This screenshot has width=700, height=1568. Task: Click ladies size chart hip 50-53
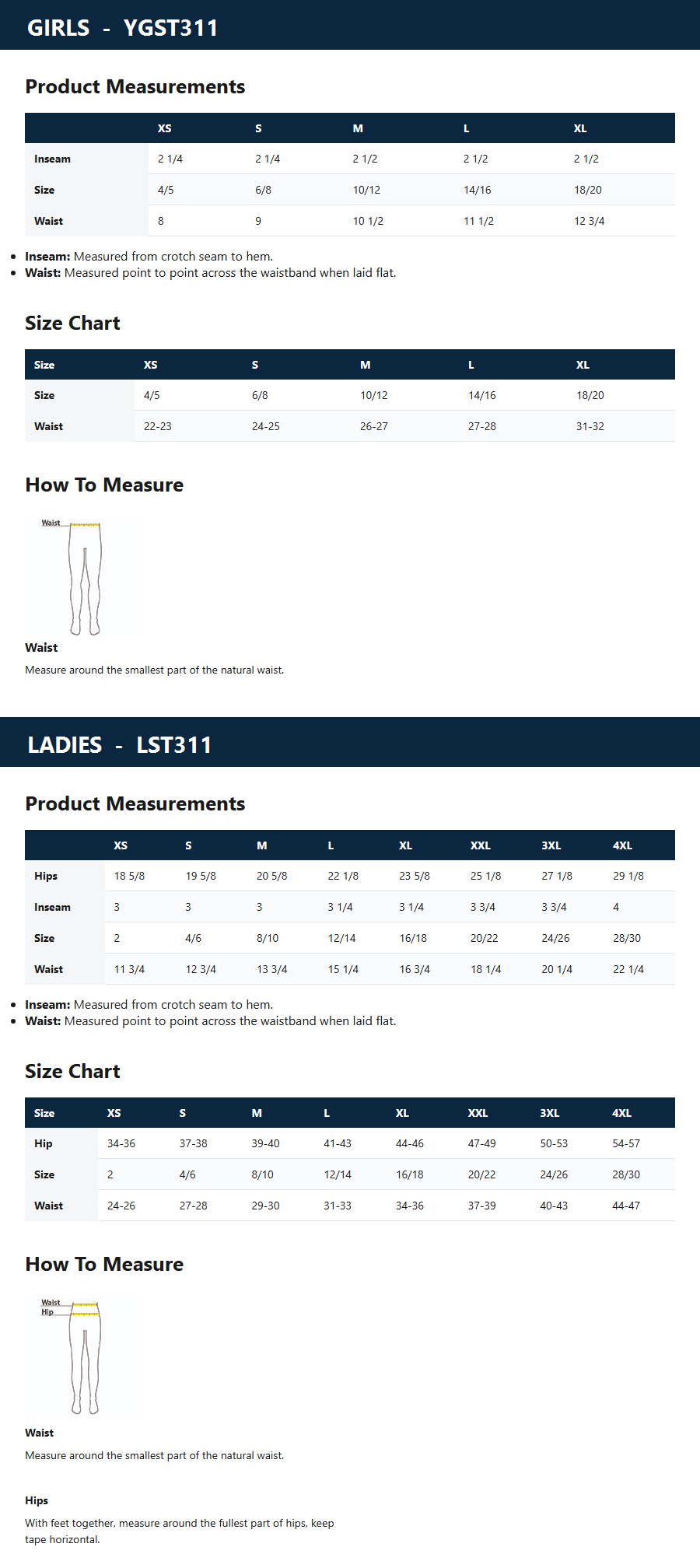[x=555, y=1143]
